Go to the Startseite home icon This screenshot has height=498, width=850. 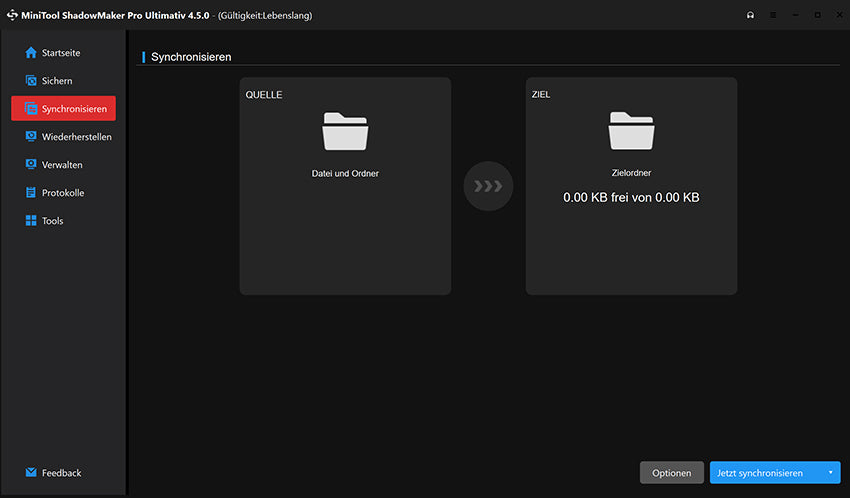coord(31,52)
